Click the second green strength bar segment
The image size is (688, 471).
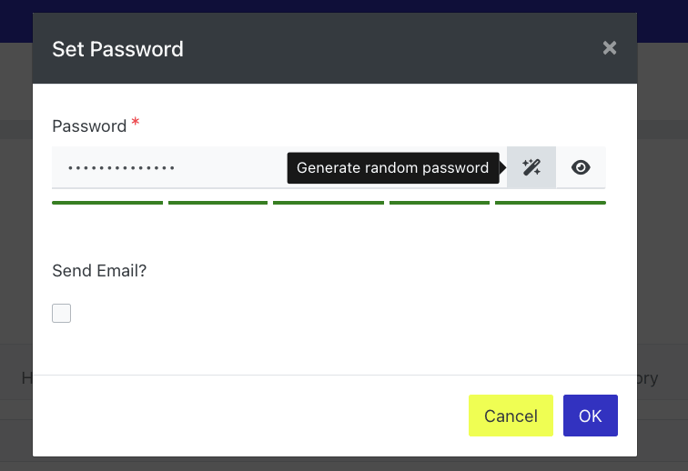[x=218, y=203]
